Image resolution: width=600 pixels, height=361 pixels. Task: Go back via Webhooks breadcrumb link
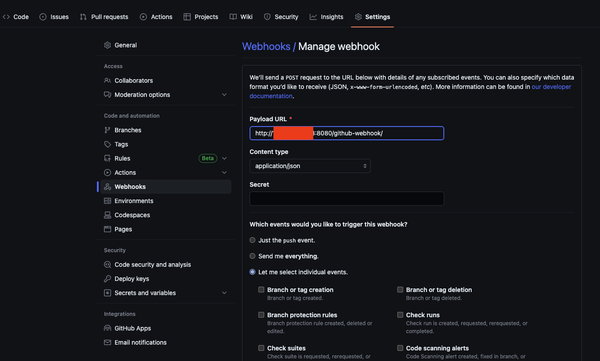(266, 46)
